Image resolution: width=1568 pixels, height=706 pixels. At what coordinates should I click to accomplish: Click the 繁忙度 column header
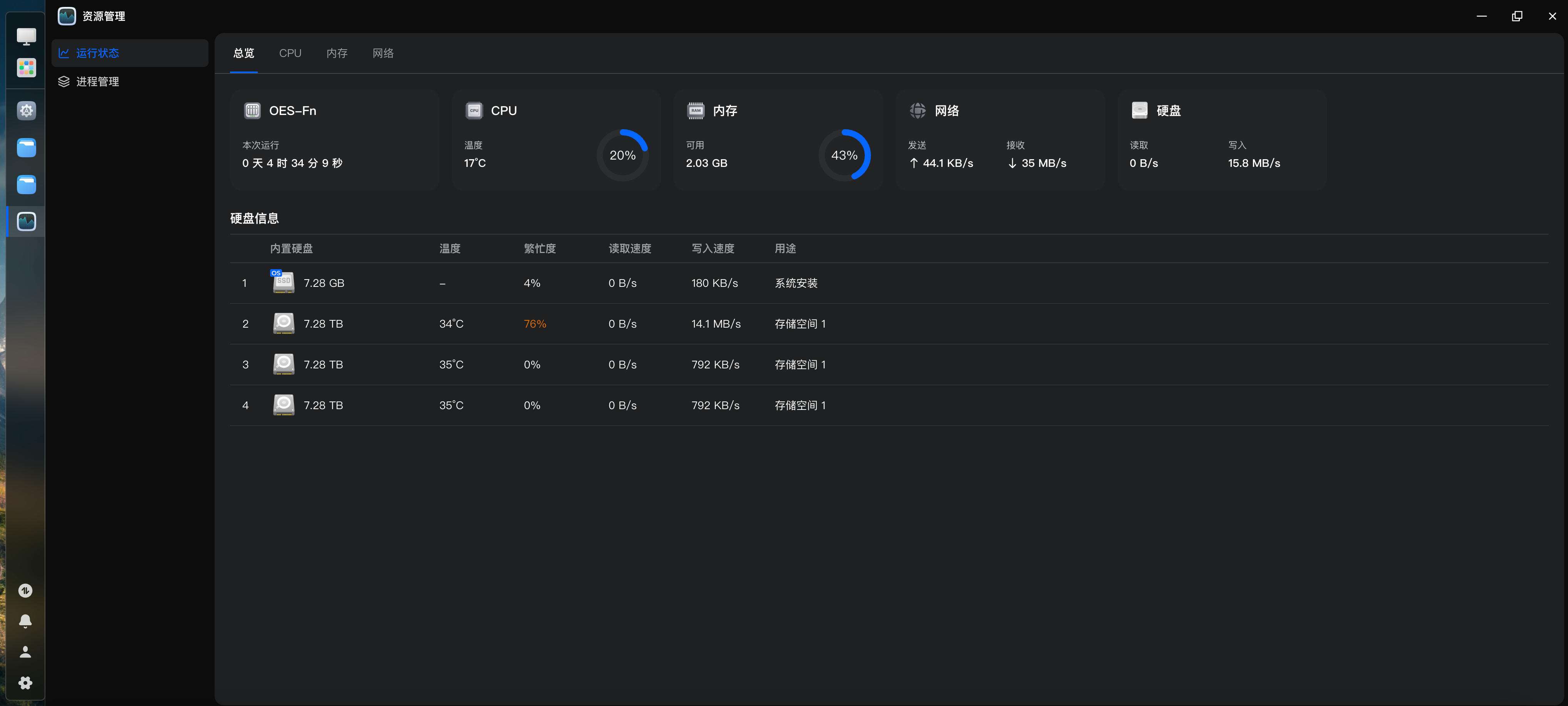click(x=539, y=248)
